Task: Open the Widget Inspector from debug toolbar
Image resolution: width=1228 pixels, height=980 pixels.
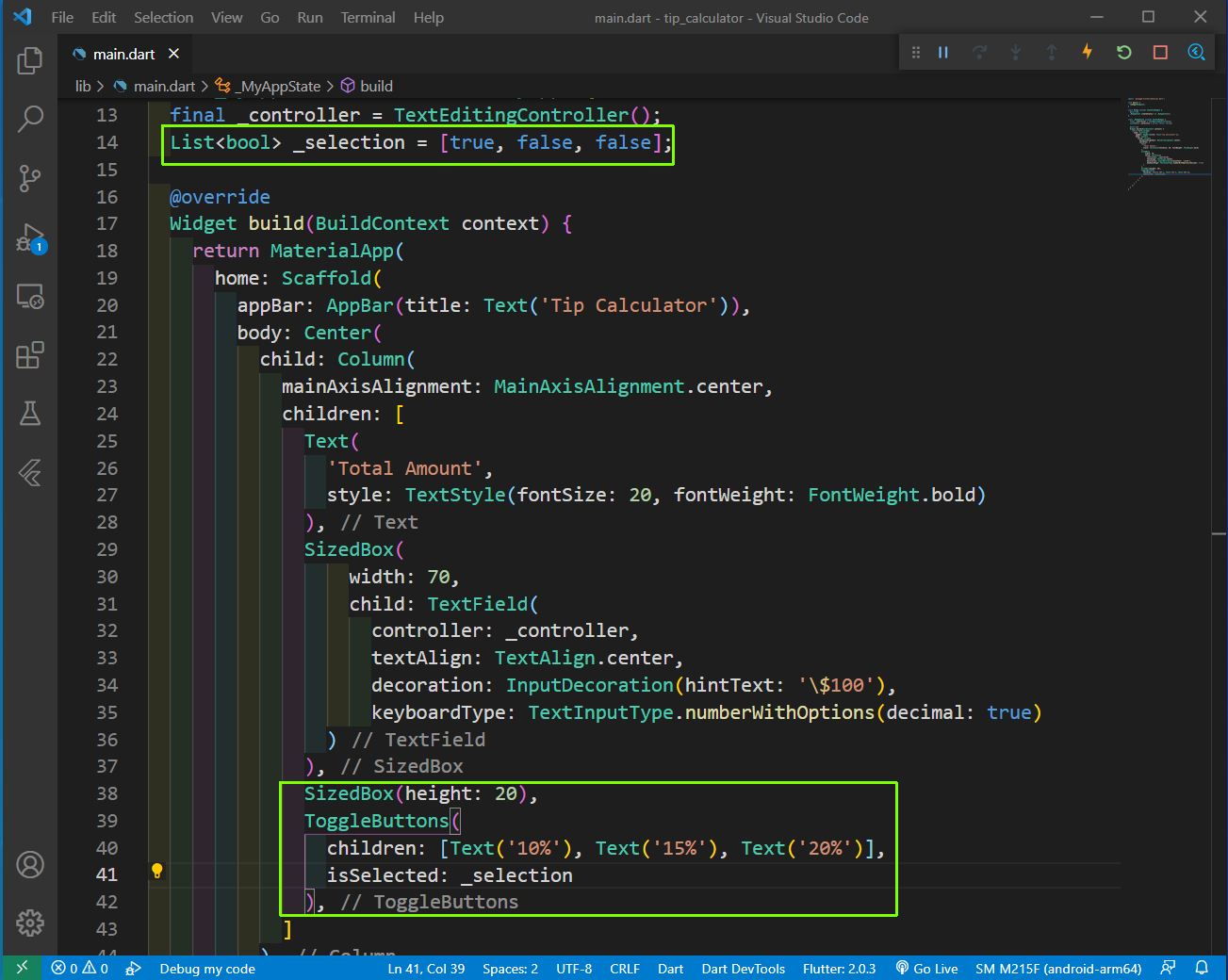Action: [1197, 53]
